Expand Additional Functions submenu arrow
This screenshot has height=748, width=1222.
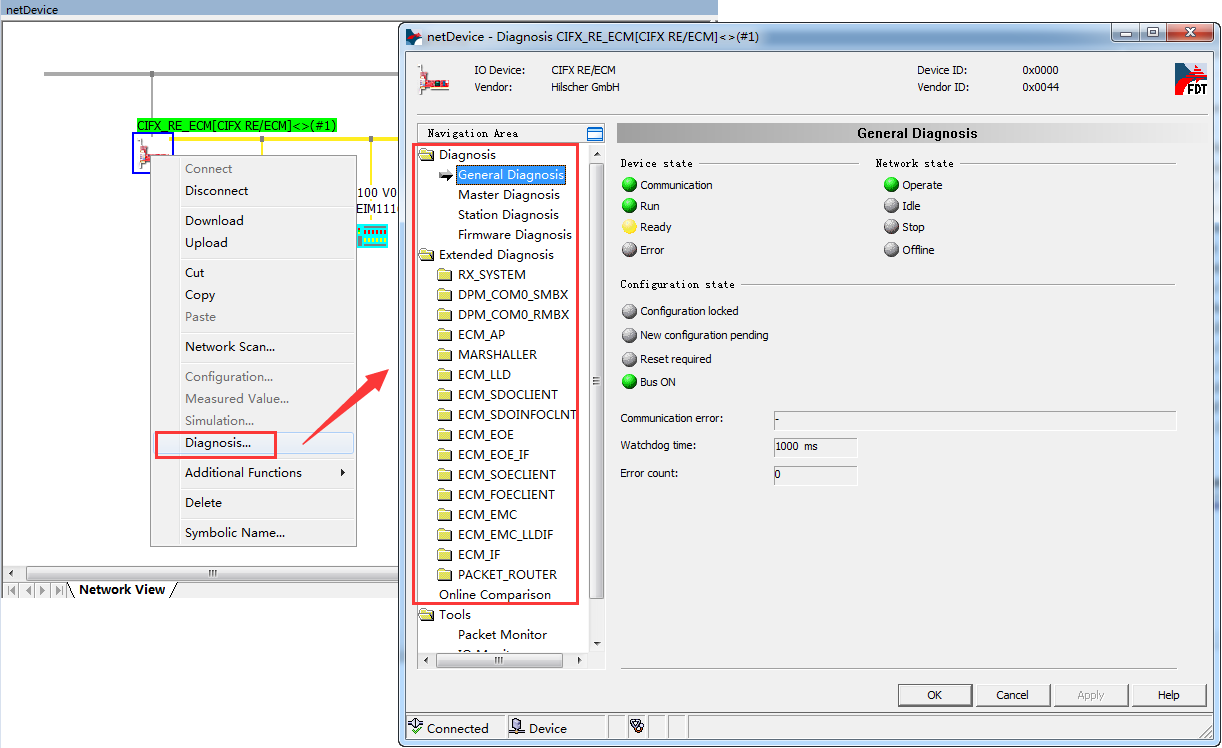pos(343,473)
